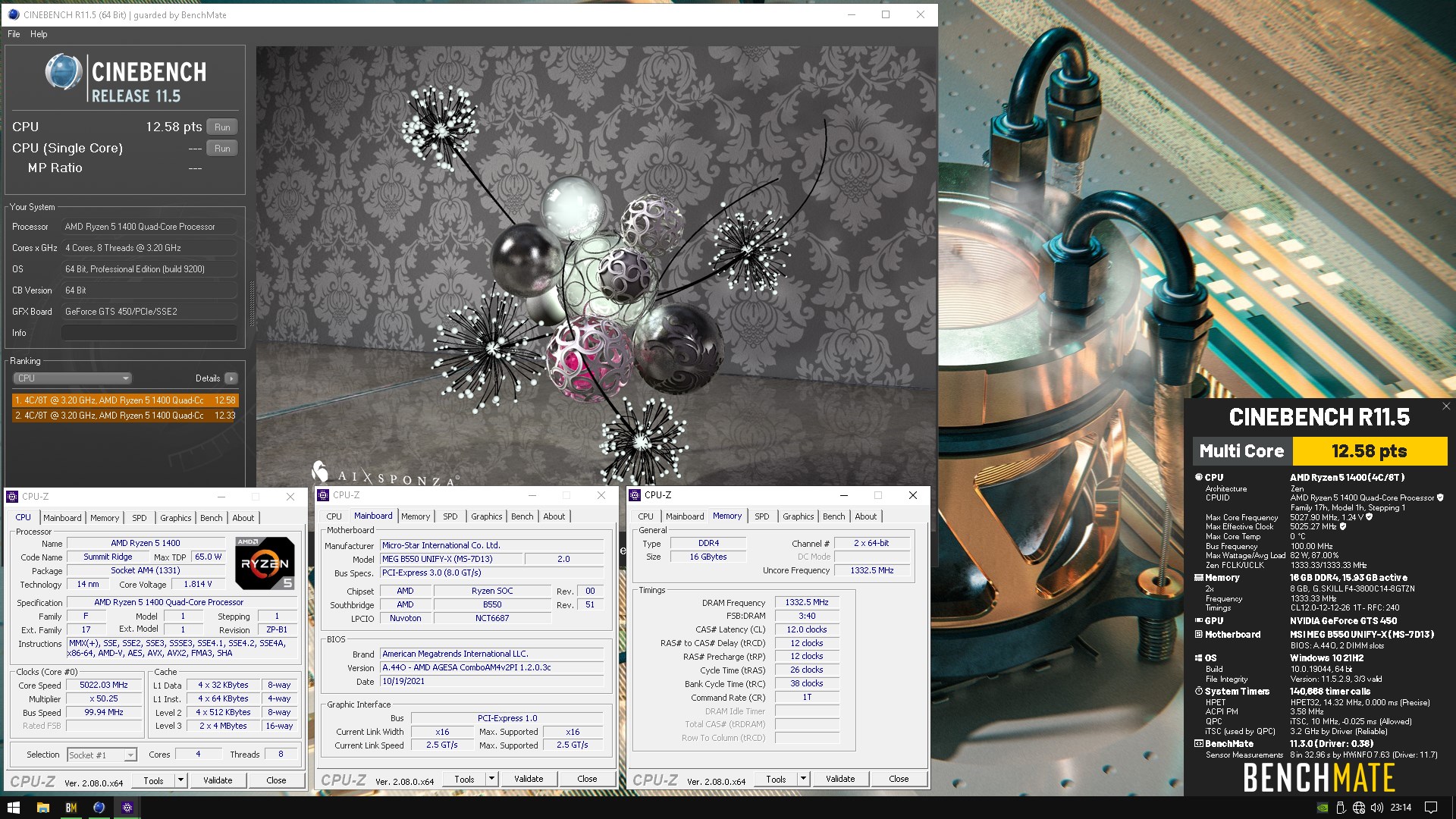Open Tools dropdown arrow in CPU-Z Memory window

[803, 779]
